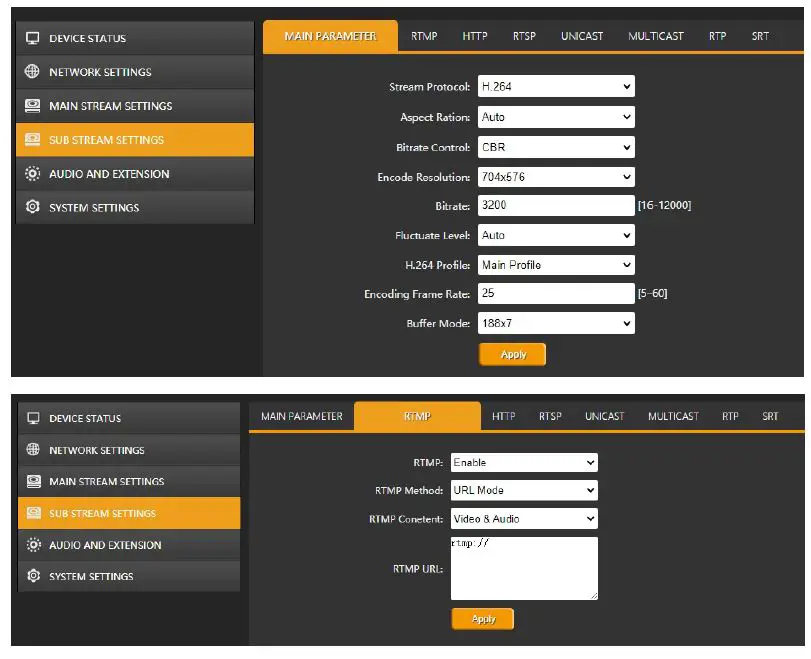
Task: Select the Main Stream Settings icon
Action: coord(34,105)
